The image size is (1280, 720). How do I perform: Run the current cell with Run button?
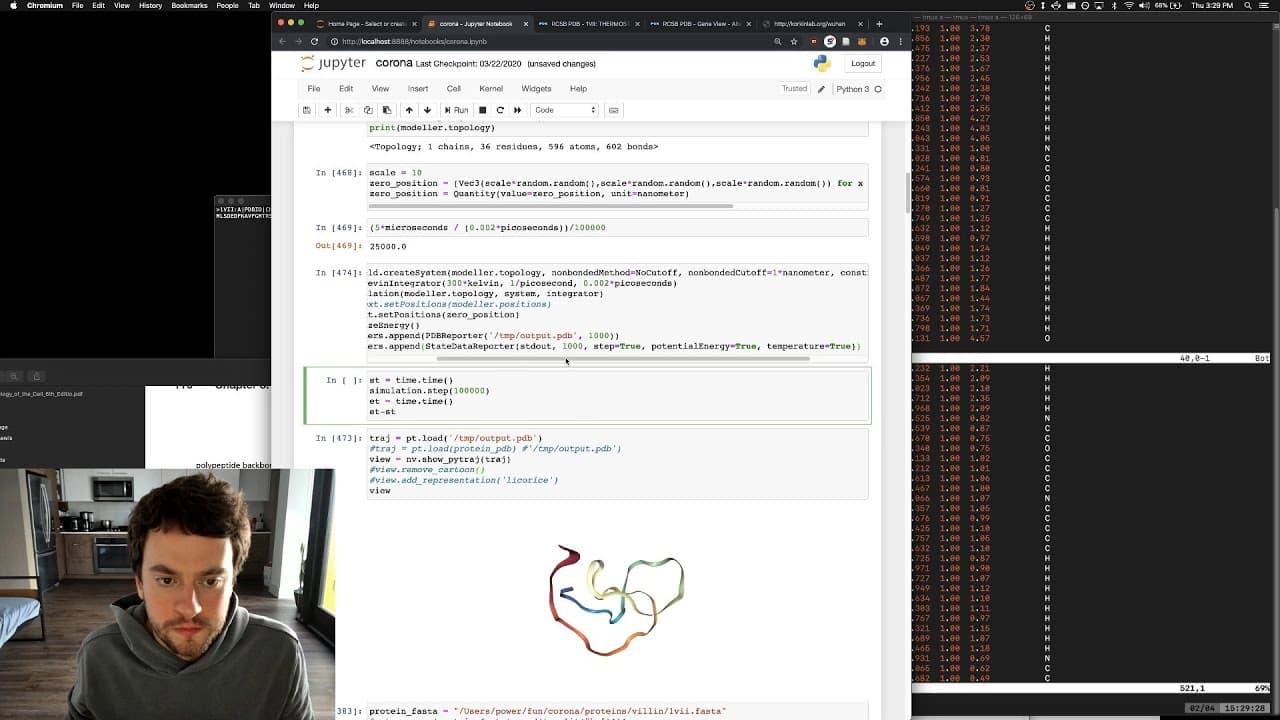(x=456, y=110)
